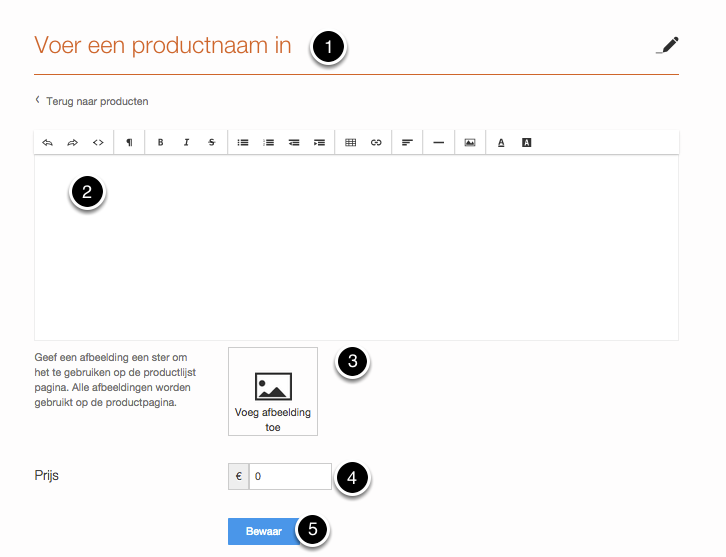Switch to HTML code view
This screenshot has width=726, height=557.
[x=98, y=143]
